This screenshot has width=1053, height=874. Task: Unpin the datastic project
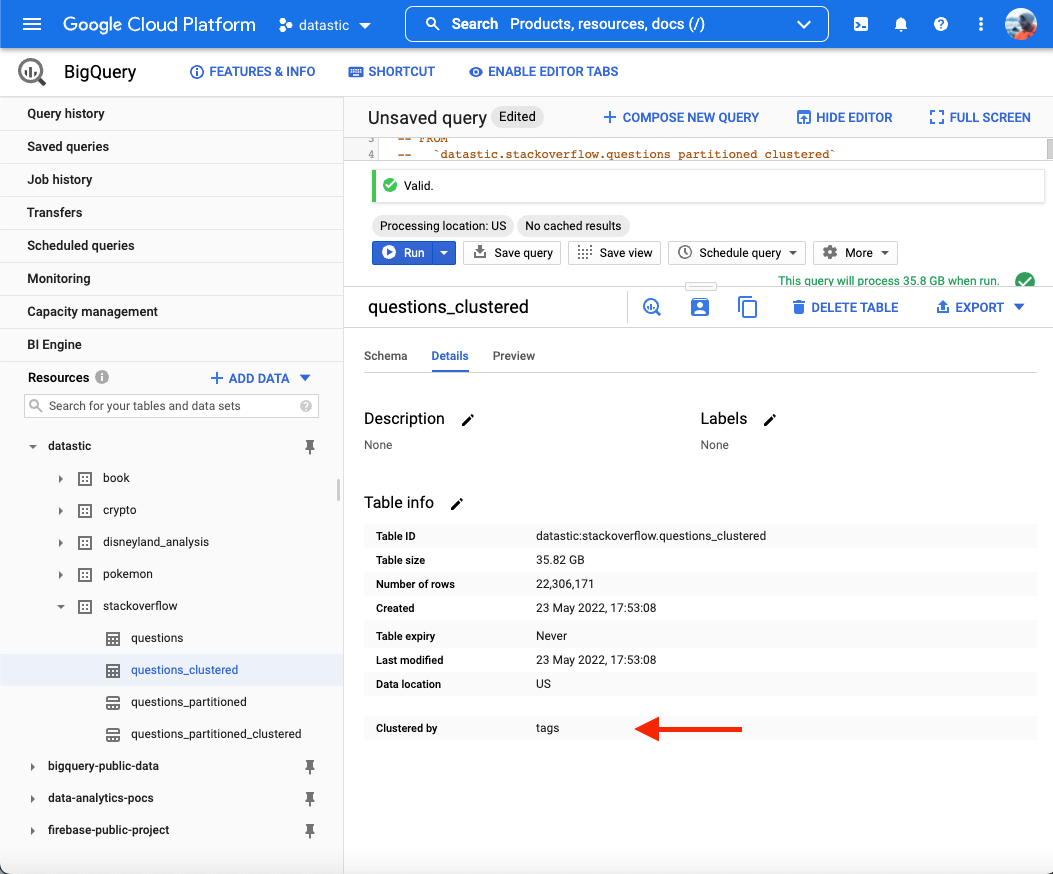tap(310, 447)
